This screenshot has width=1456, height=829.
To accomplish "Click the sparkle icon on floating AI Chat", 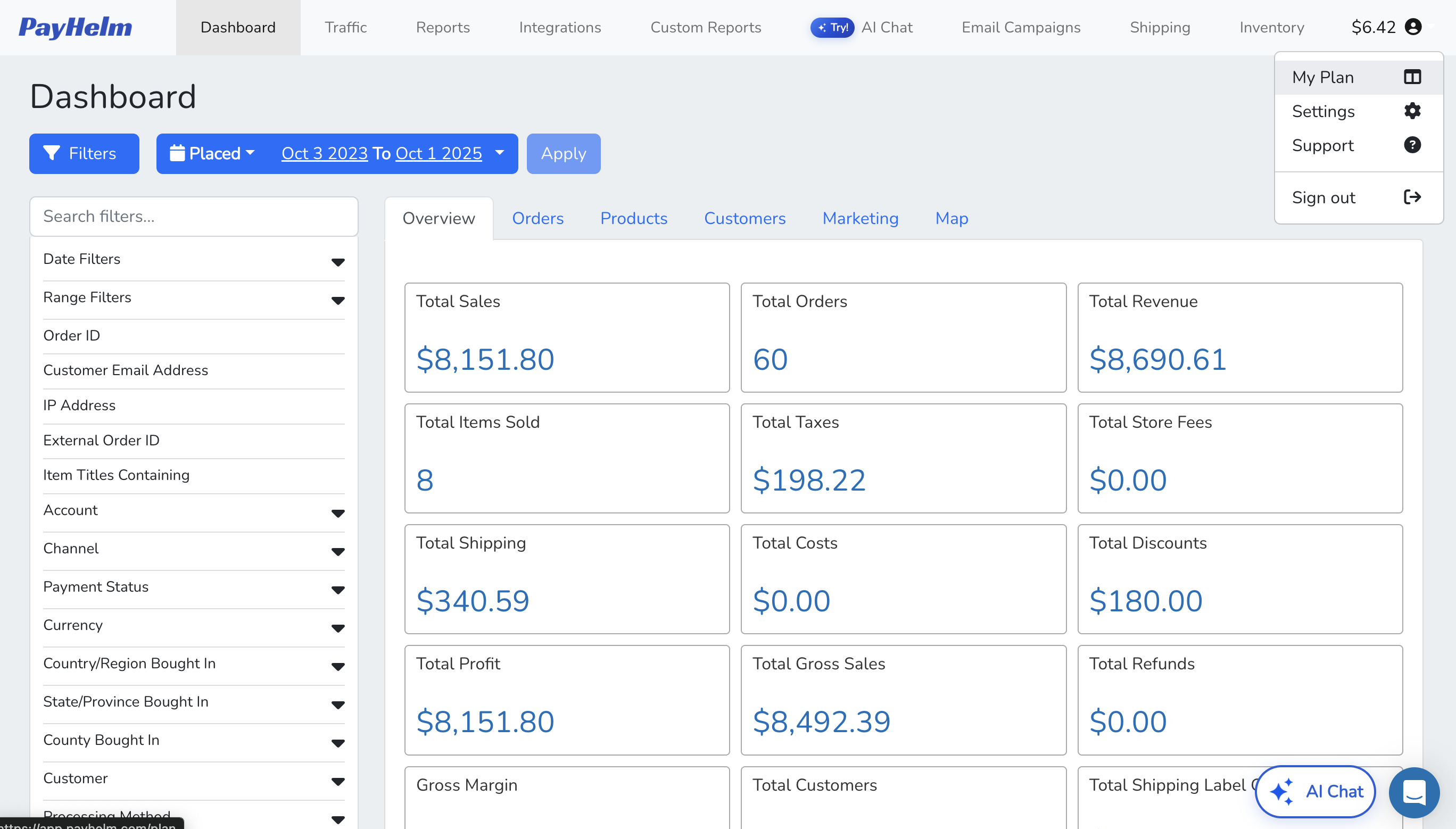I will coord(1281,791).
